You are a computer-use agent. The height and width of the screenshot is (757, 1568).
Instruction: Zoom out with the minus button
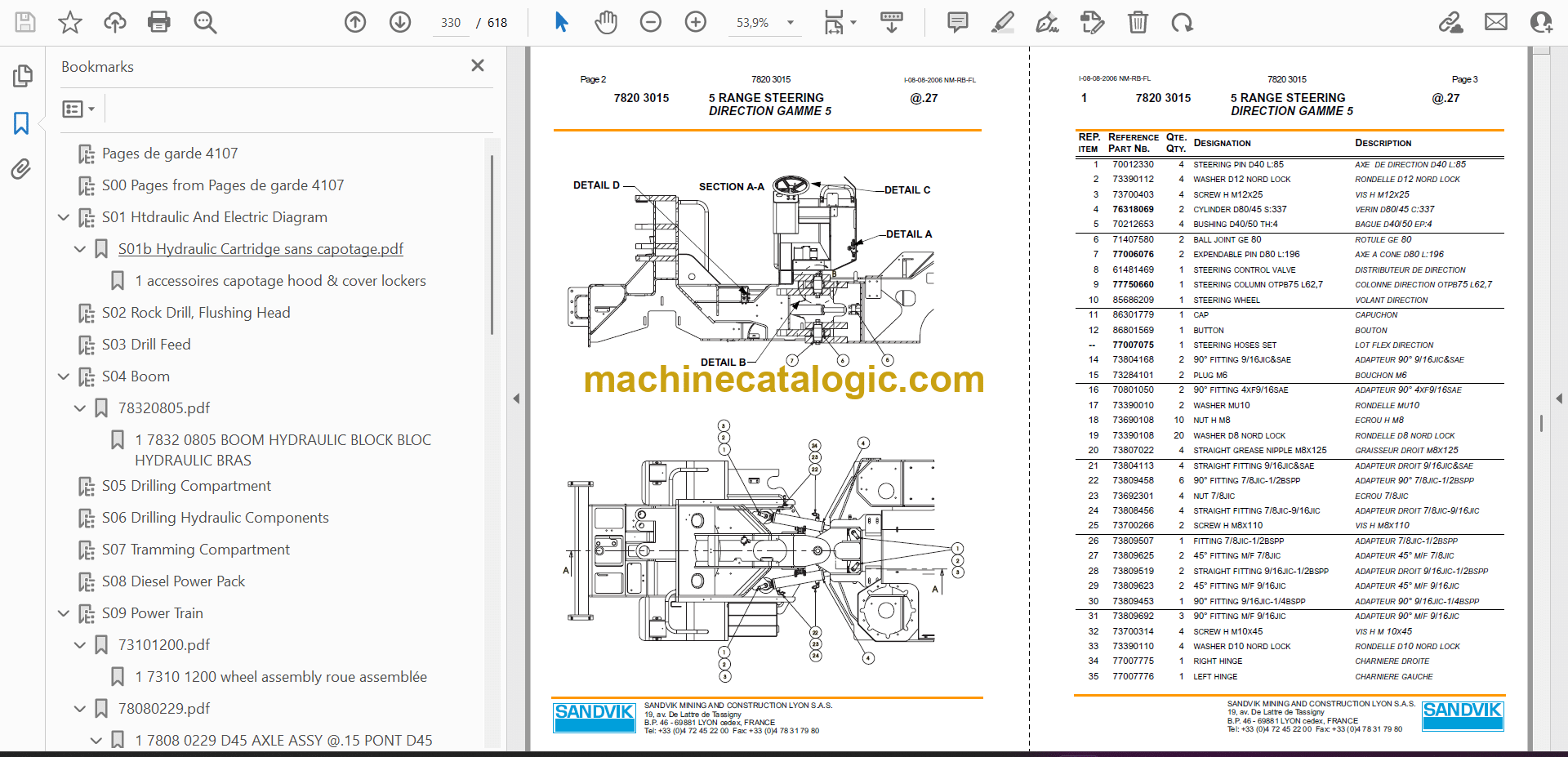(651, 22)
